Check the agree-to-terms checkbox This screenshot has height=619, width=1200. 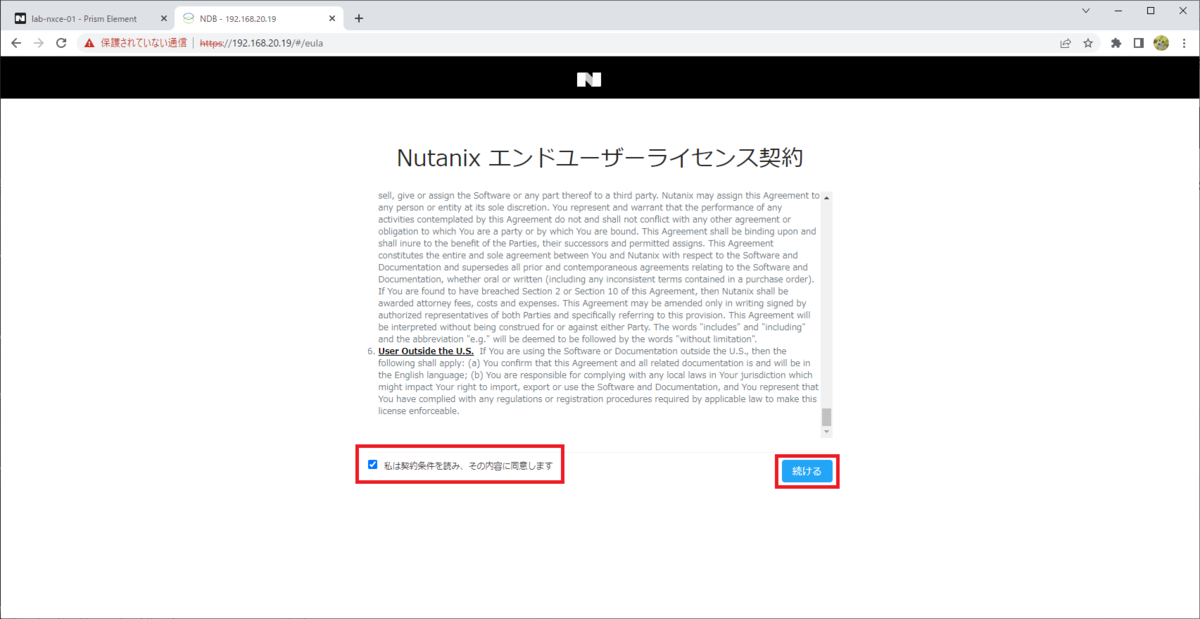tap(373, 465)
